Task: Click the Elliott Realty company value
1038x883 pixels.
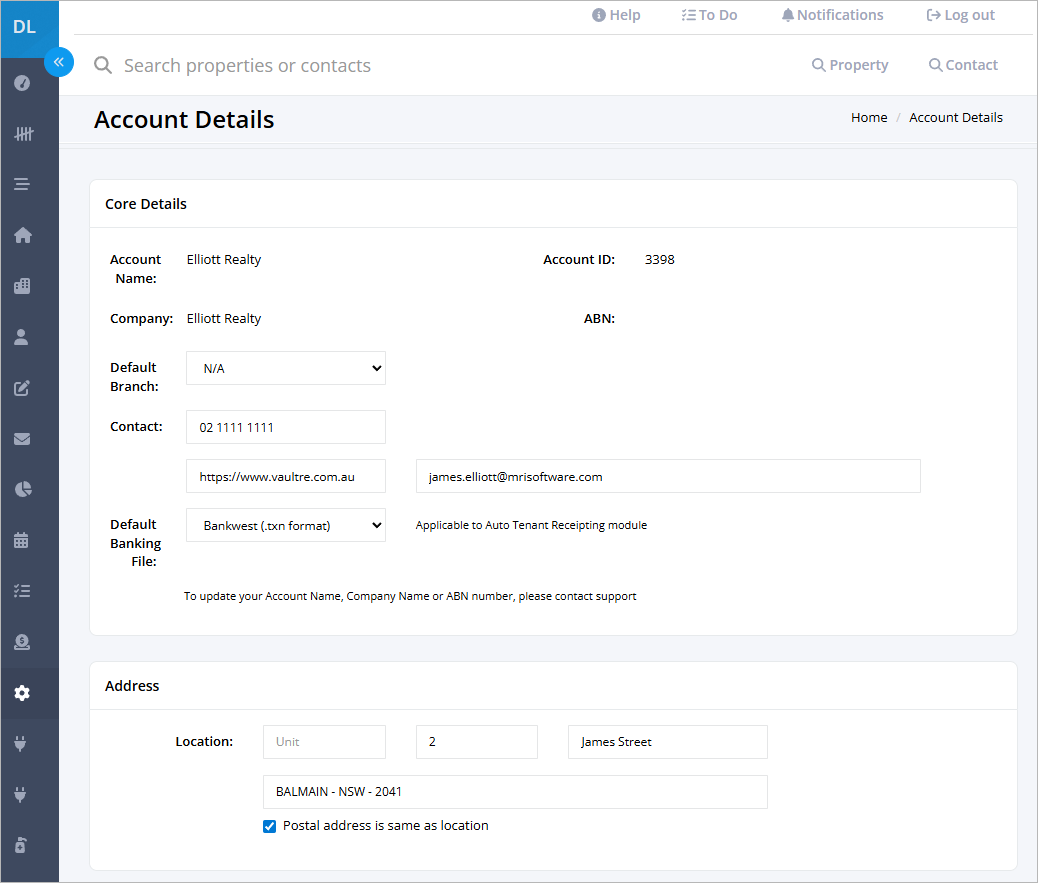Action: [x=224, y=318]
